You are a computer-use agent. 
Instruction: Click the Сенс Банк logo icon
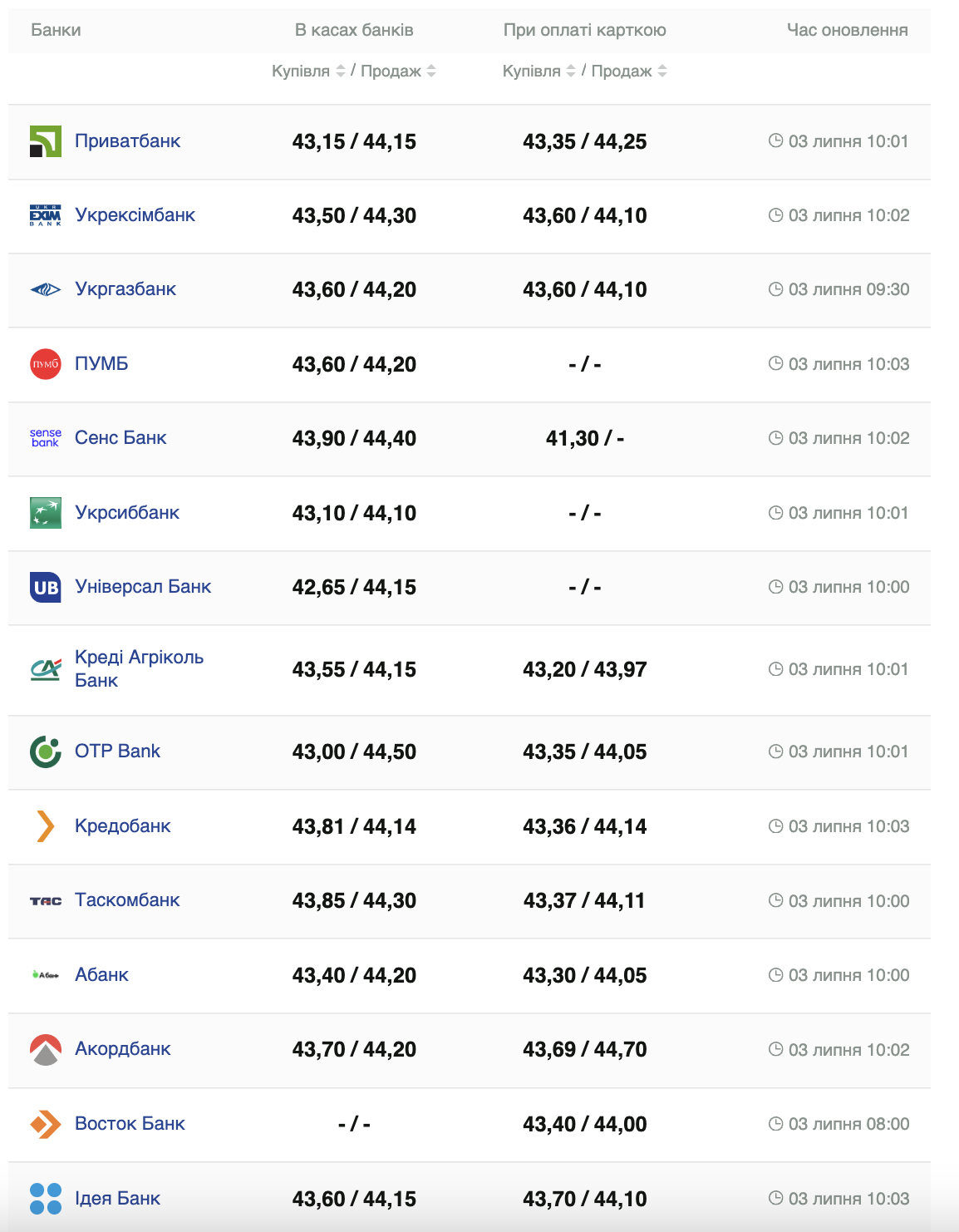point(46,438)
